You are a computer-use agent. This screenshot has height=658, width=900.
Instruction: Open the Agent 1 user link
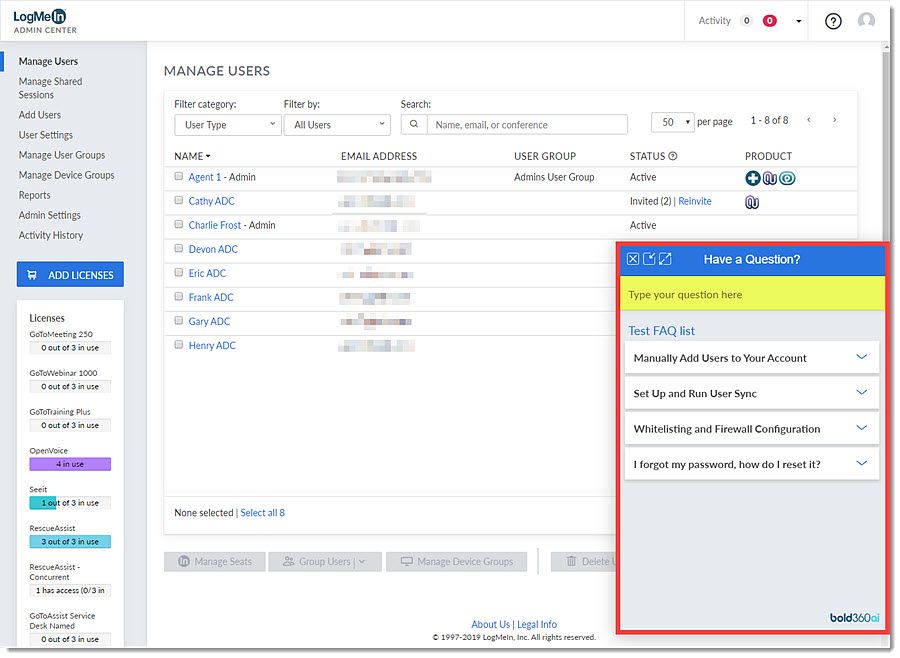pyautogui.click(x=205, y=177)
